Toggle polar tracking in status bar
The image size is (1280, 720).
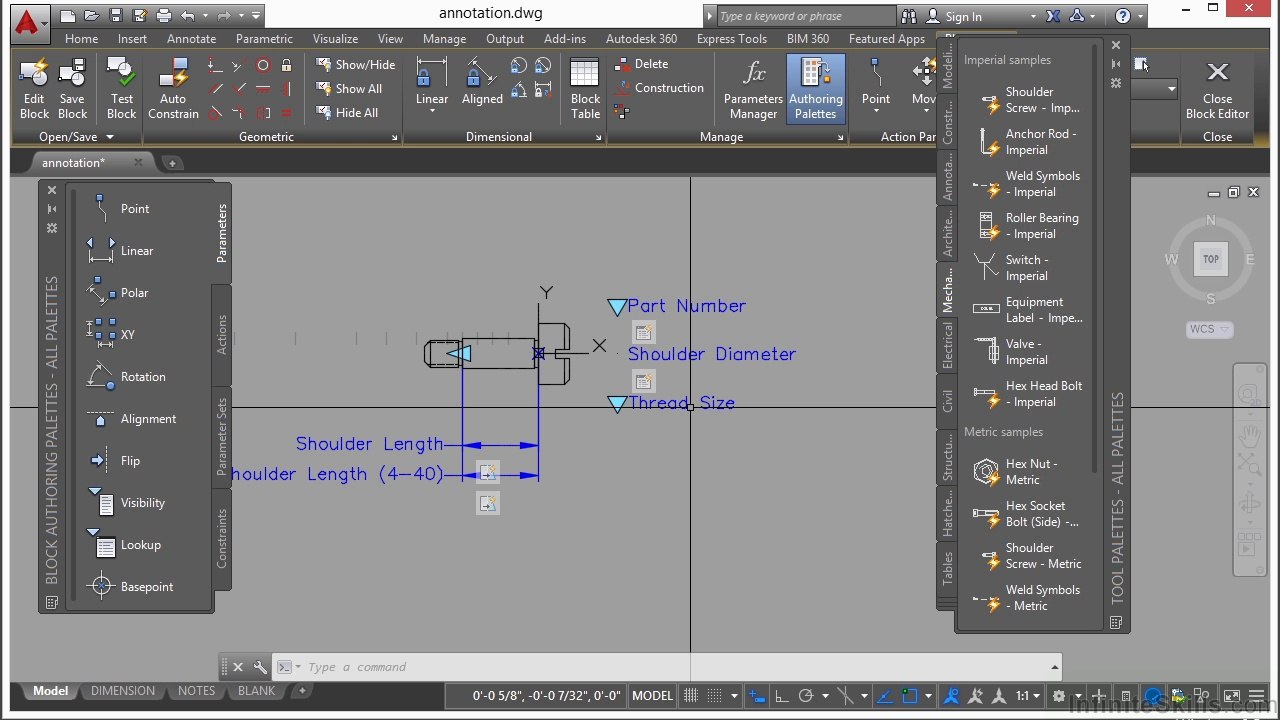pos(806,696)
